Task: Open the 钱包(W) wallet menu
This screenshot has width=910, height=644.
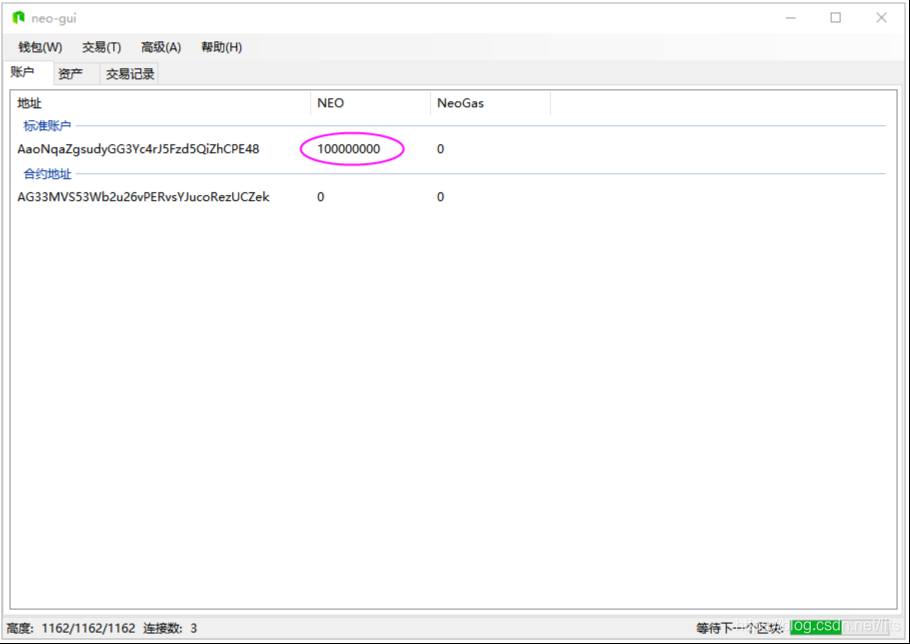Action: coord(40,47)
